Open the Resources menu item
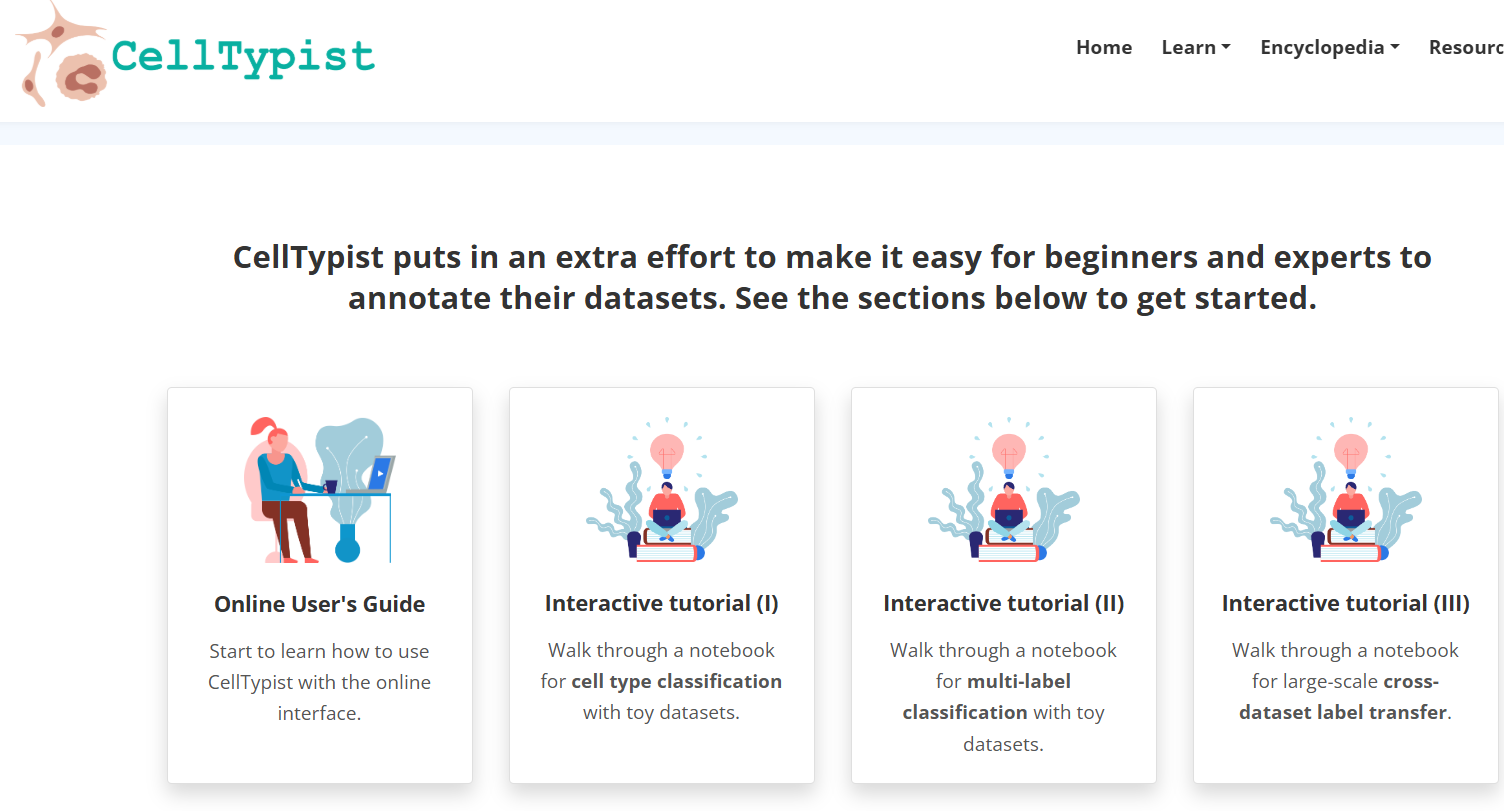This screenshot has height=811, width=1504. point(1466,47)
